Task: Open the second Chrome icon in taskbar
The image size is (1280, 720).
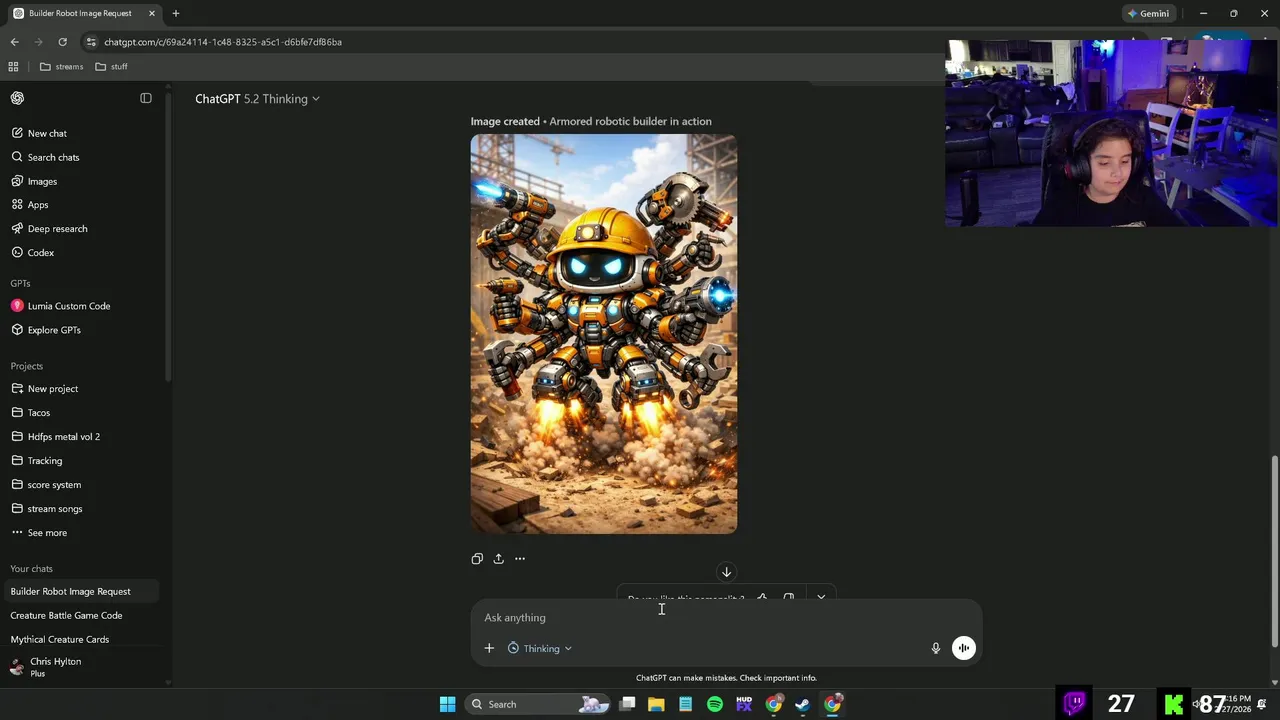Action: coord(832,704)
